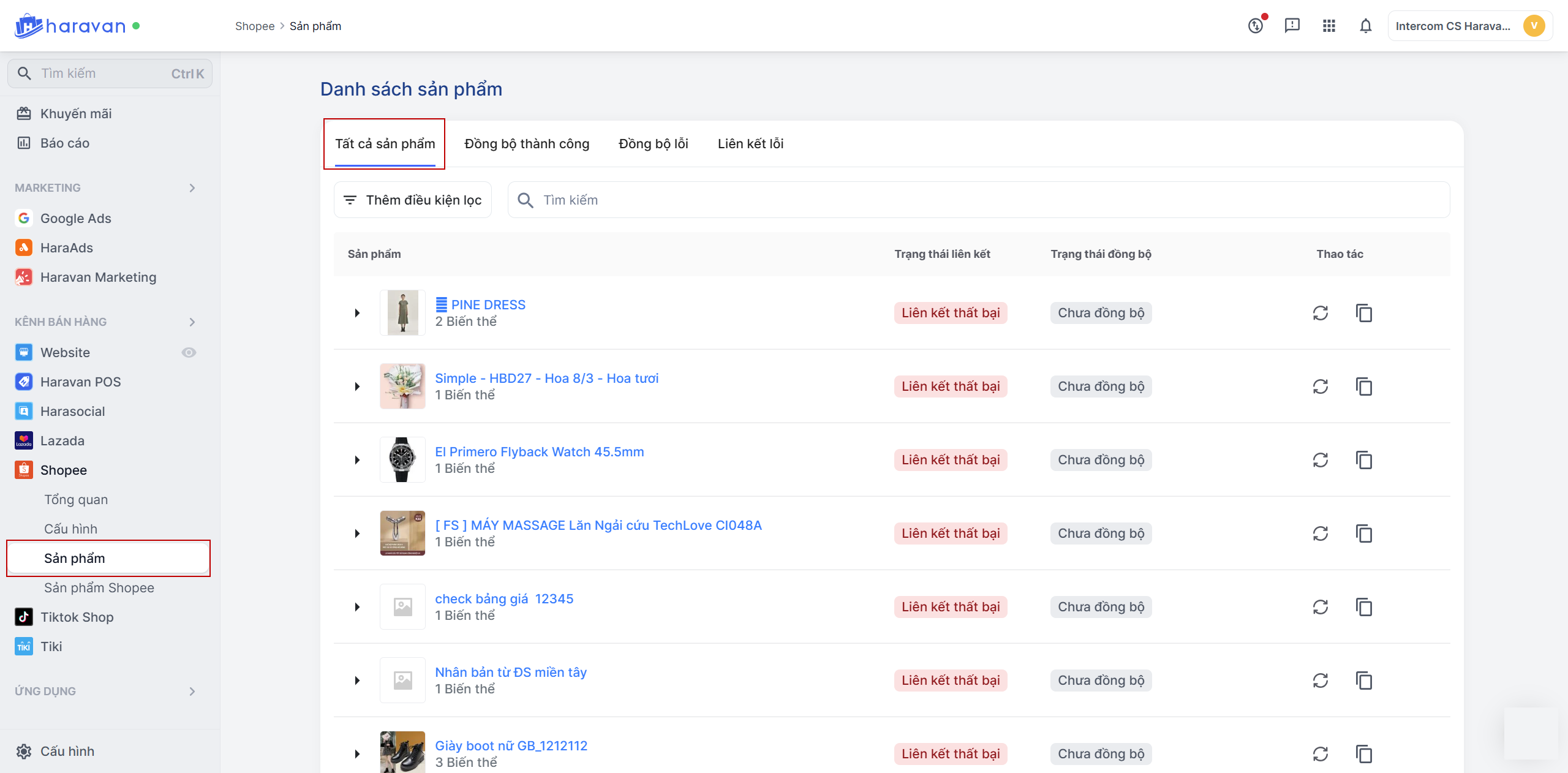Open Tiktok Shop sales channel
Viewport: 1568px width, 773px height.
click(x=77, y=617)
